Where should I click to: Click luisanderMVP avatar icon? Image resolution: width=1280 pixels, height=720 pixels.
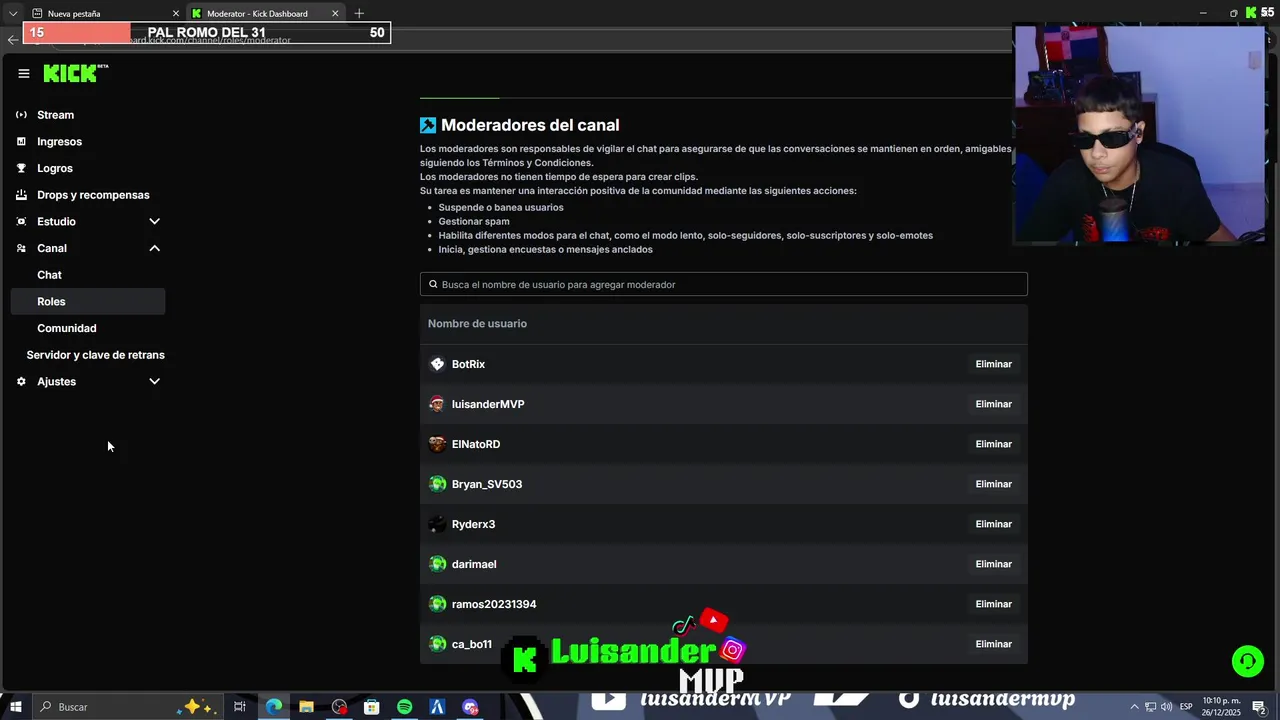pyautogui.click(x=437, y=404)
